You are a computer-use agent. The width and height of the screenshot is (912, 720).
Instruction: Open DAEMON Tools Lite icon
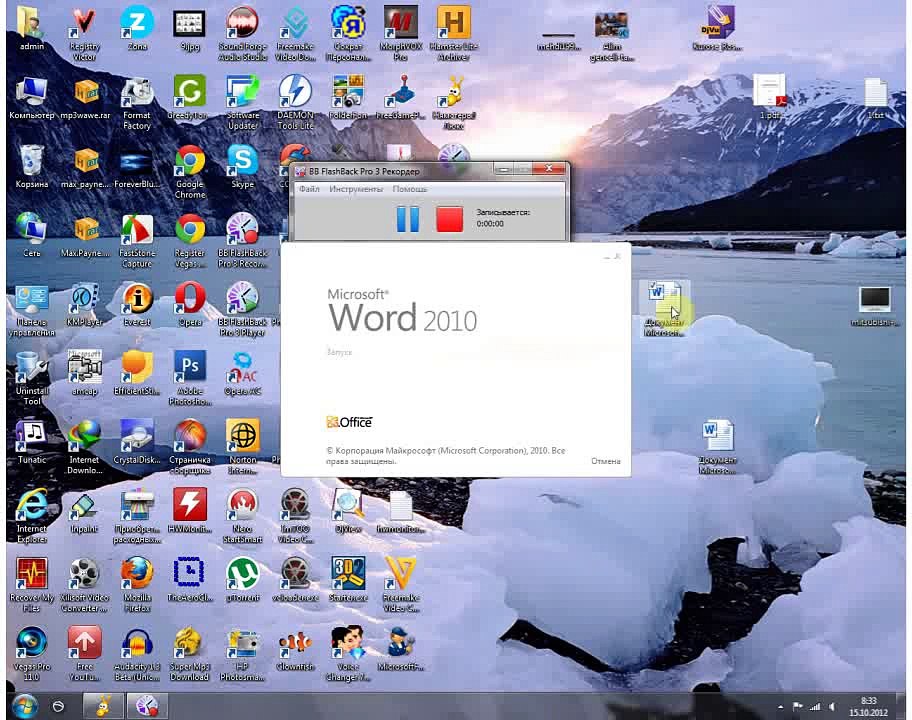tap(295, 103)
